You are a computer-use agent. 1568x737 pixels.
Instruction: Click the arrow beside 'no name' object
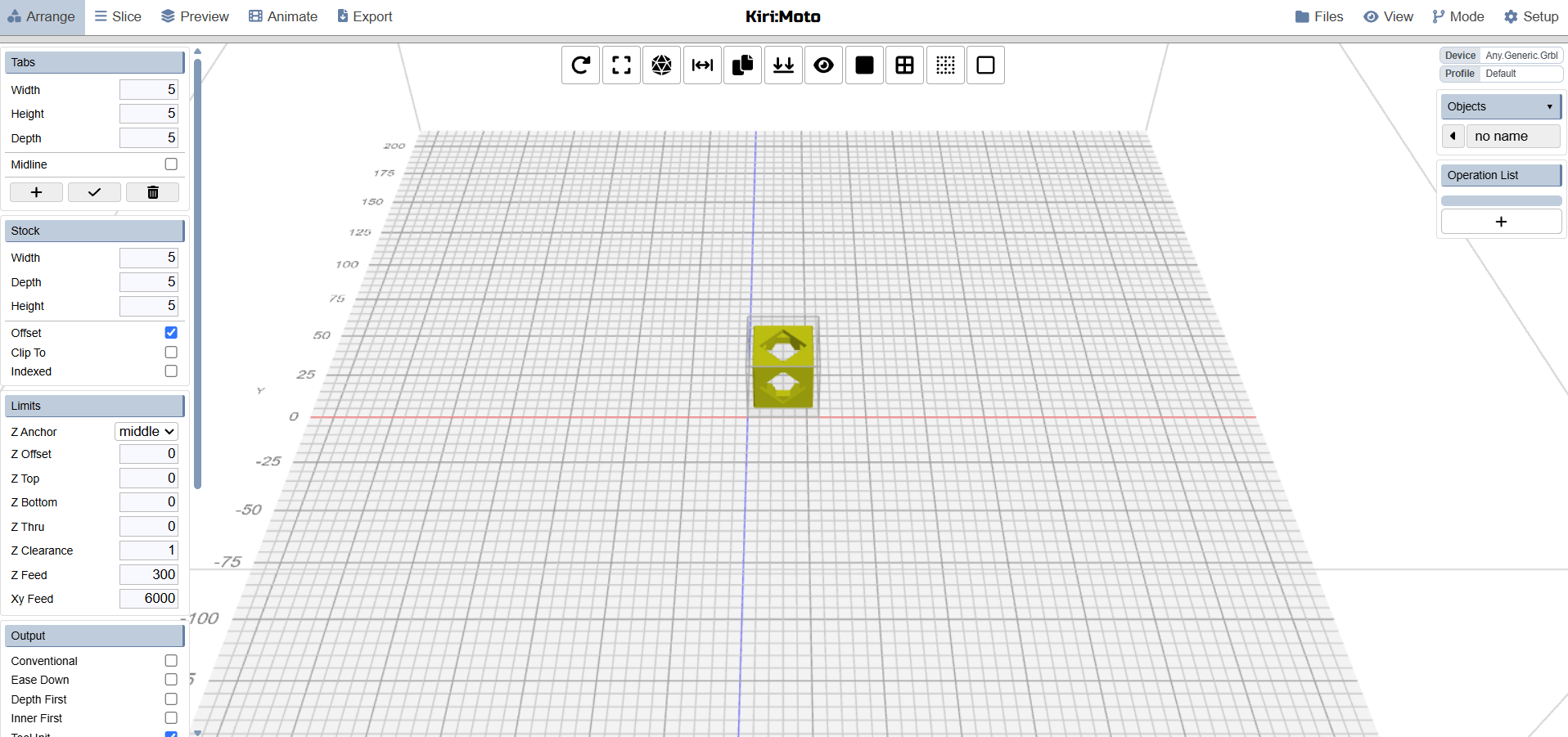tap(1453, 137)
